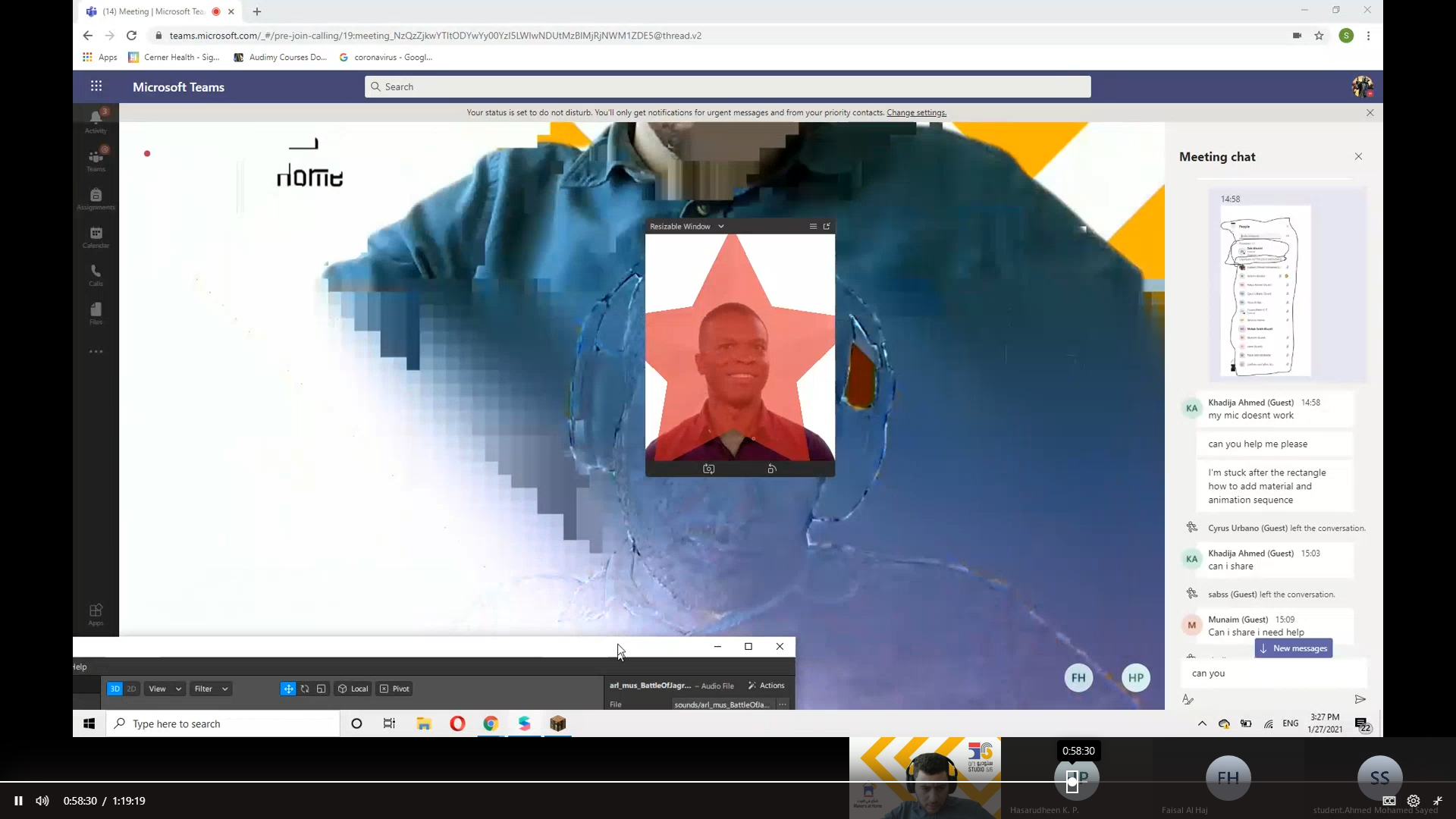
Task: Click the chat message box containing 'can you'
Action: 1273,673
